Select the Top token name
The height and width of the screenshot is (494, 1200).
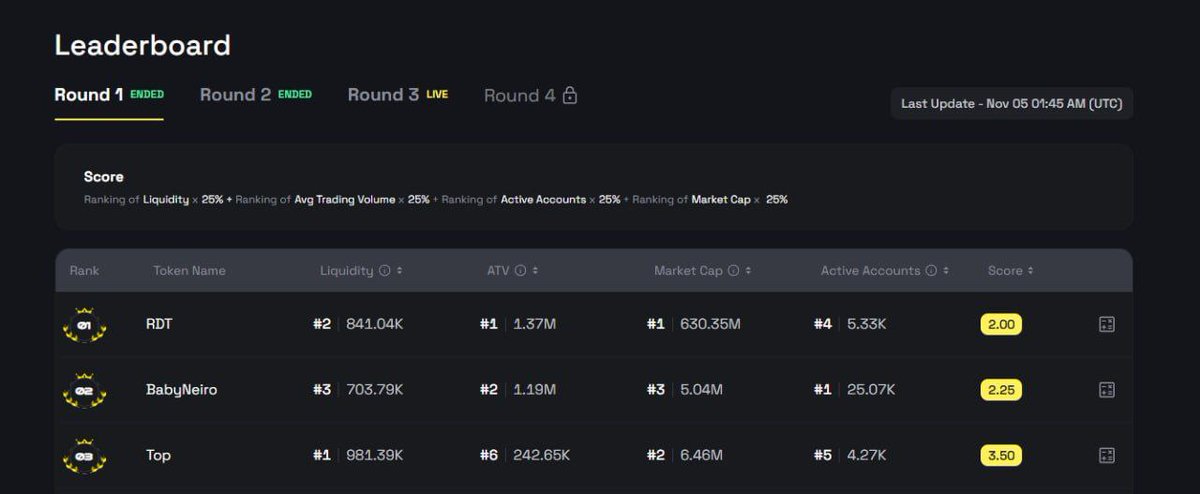pos(158,455)
